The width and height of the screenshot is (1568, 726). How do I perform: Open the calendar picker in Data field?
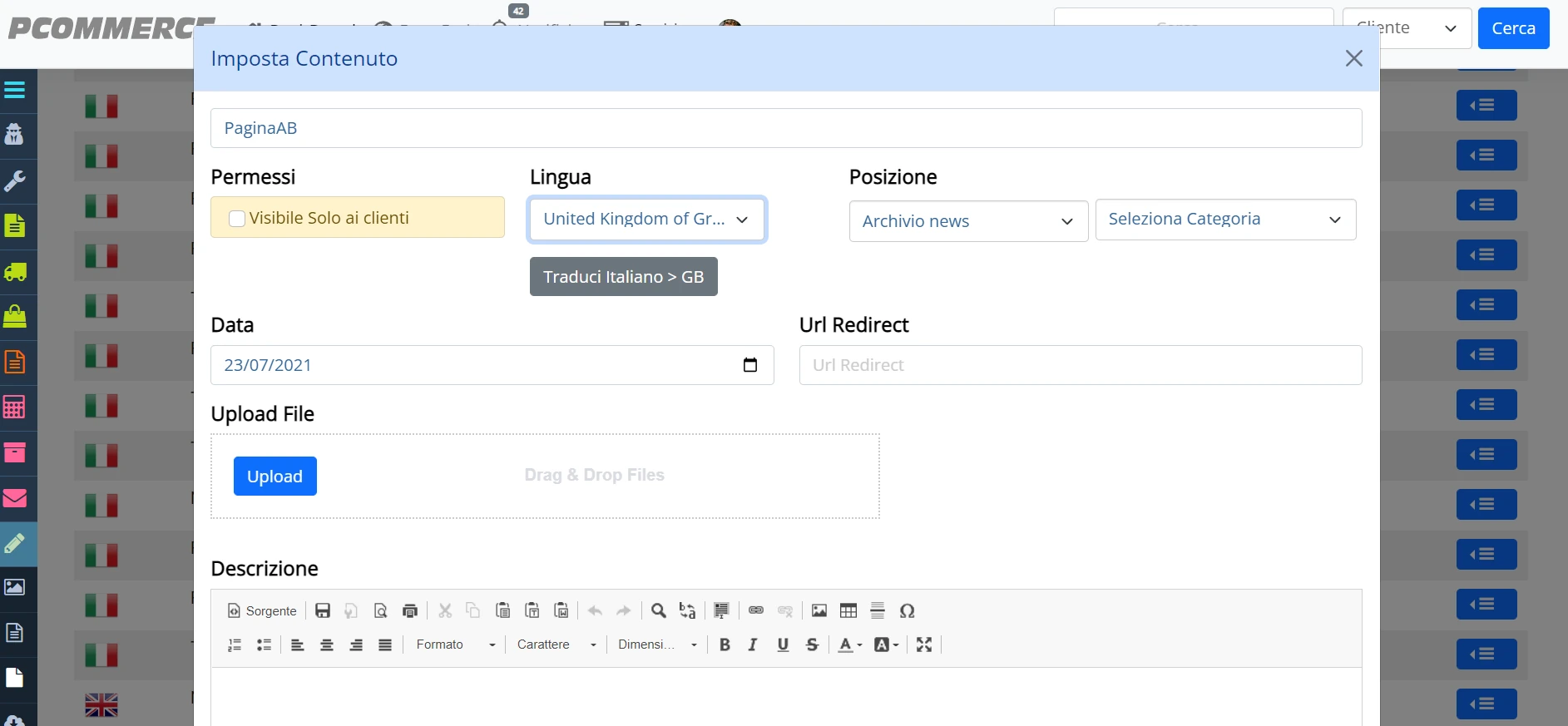click(750, 365)
